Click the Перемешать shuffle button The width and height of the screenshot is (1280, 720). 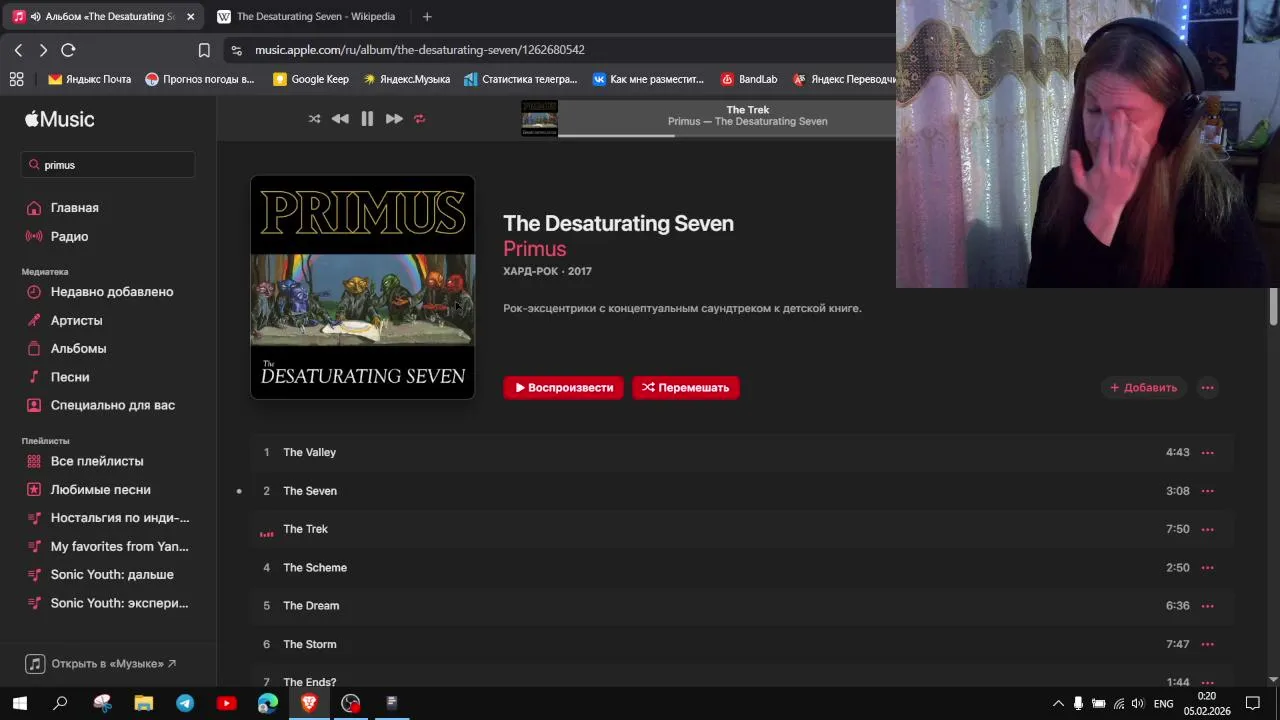click(x=686, y=388)
